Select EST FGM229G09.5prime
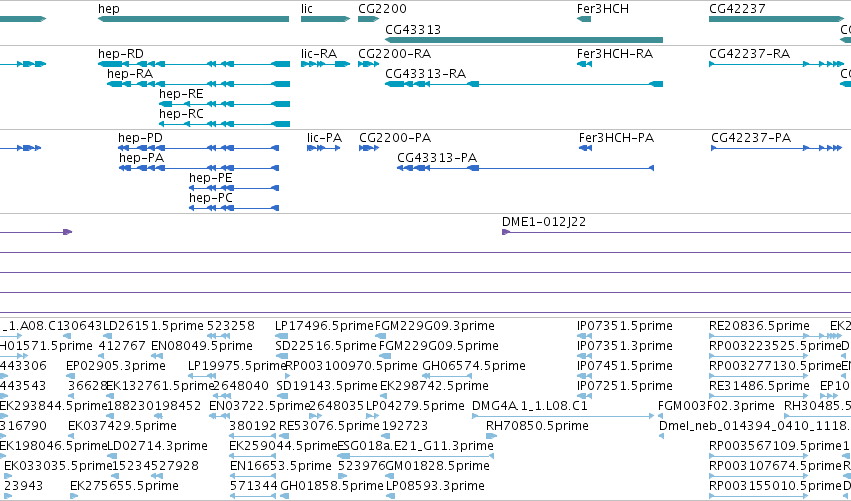Screen dimensions: 851x501 pyautogui.click(x=439, y=346)
